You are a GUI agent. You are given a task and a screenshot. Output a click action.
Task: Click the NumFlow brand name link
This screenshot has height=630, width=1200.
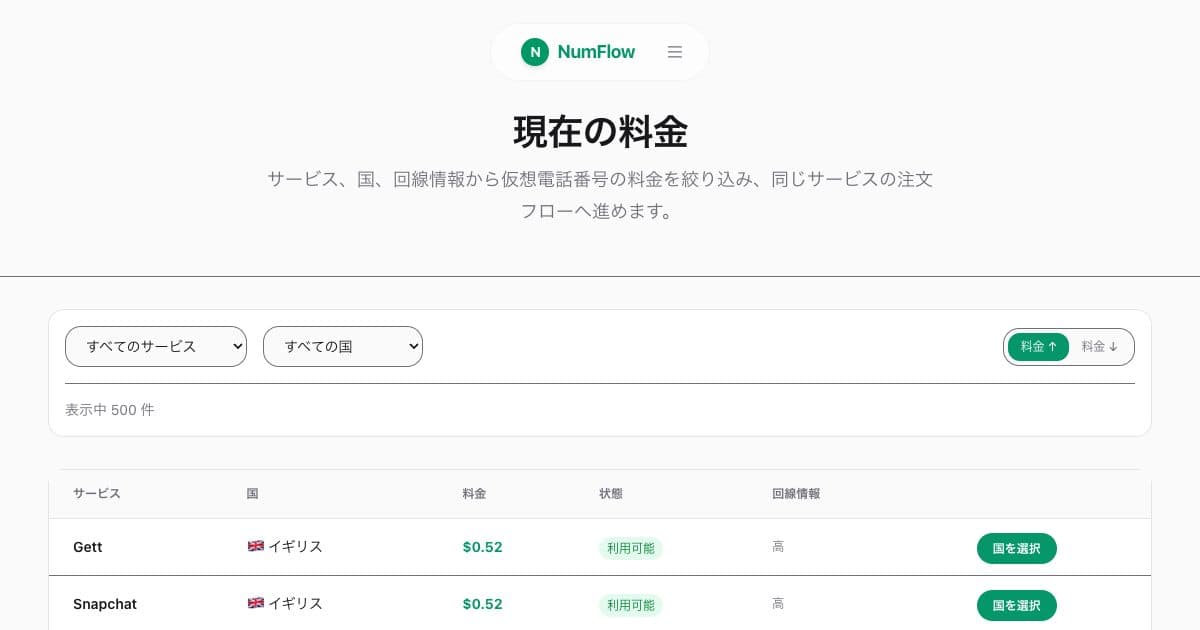596,52
